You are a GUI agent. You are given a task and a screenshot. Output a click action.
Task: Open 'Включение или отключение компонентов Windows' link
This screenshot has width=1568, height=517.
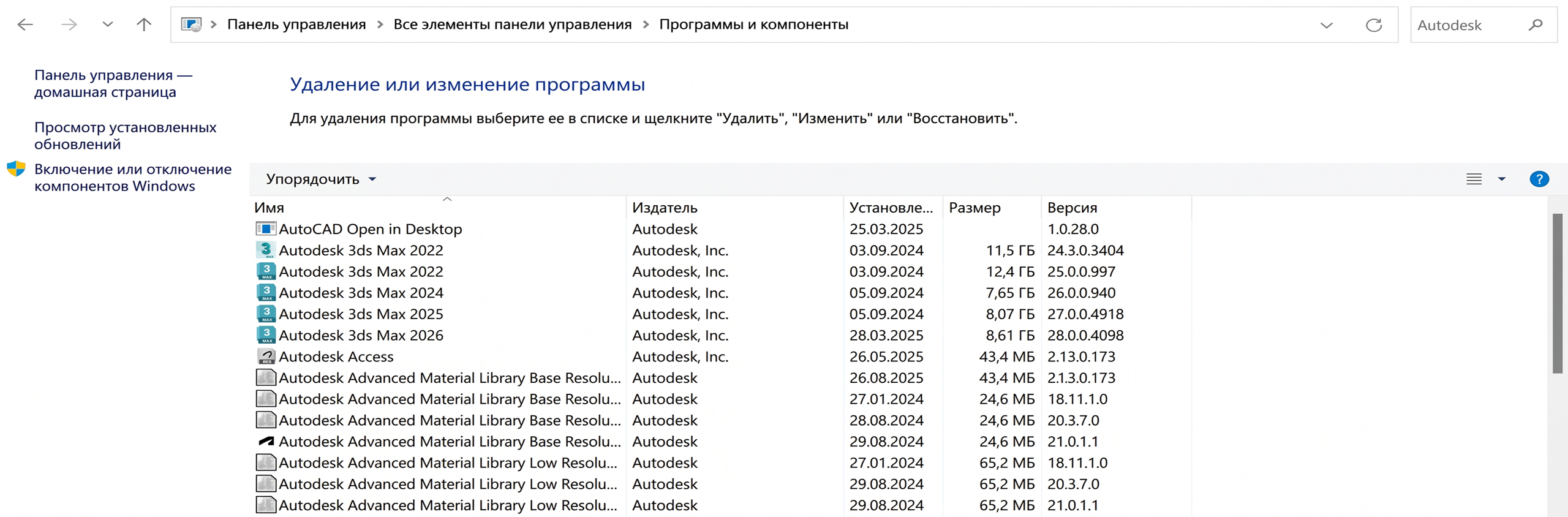pyautogui.click(x=133, y=178)
